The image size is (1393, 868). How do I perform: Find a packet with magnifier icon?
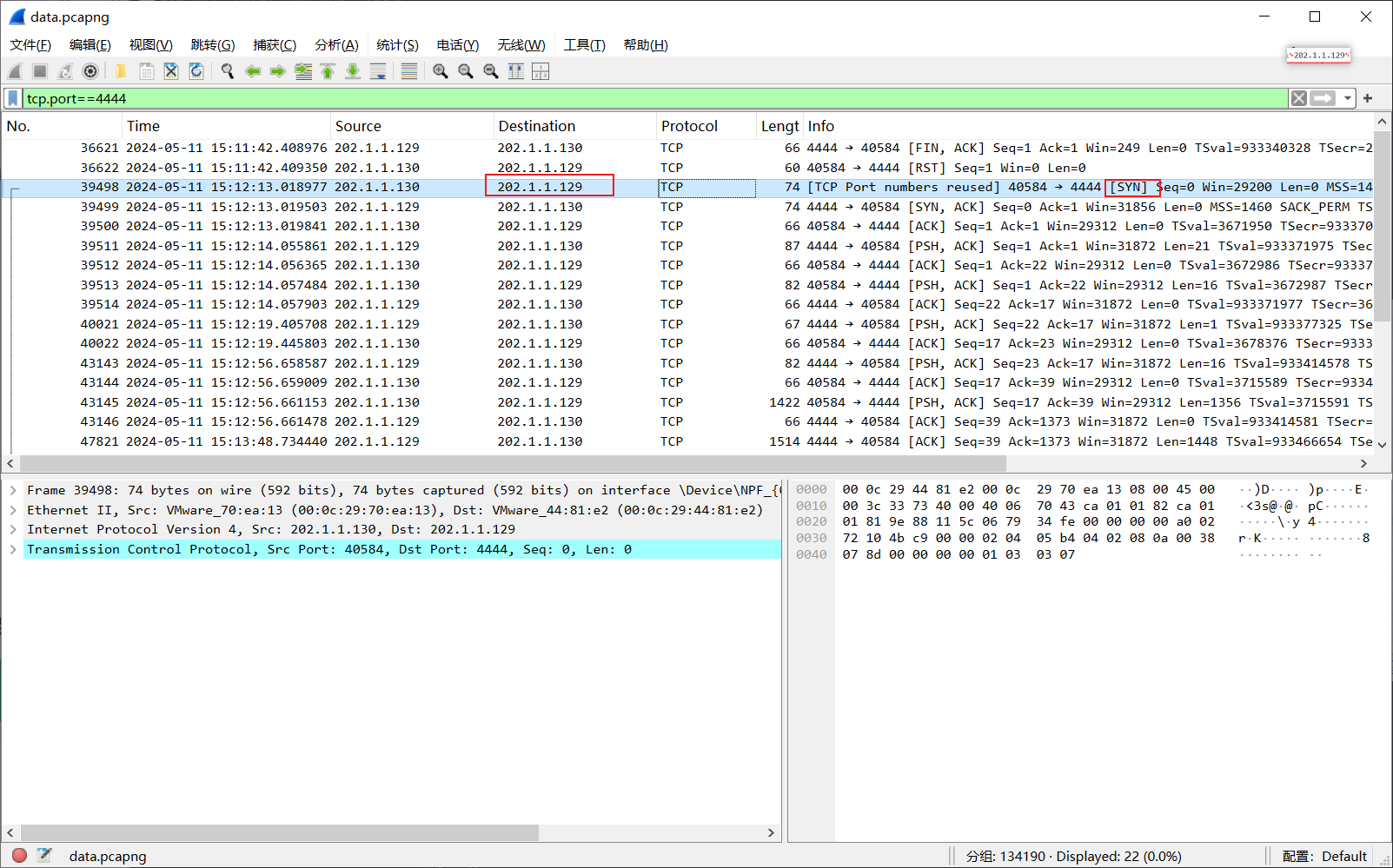[228, 71]
